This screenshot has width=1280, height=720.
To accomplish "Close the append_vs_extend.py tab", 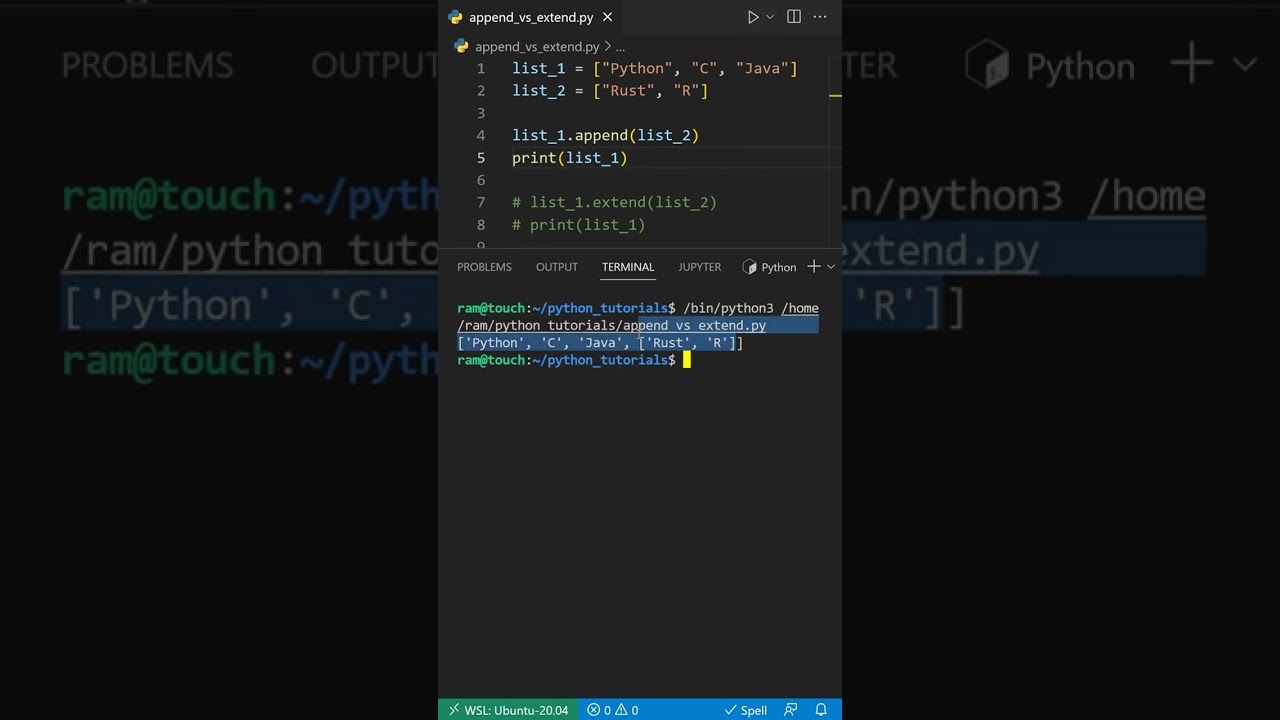I will pyautogui.click(x=607, y=17).
